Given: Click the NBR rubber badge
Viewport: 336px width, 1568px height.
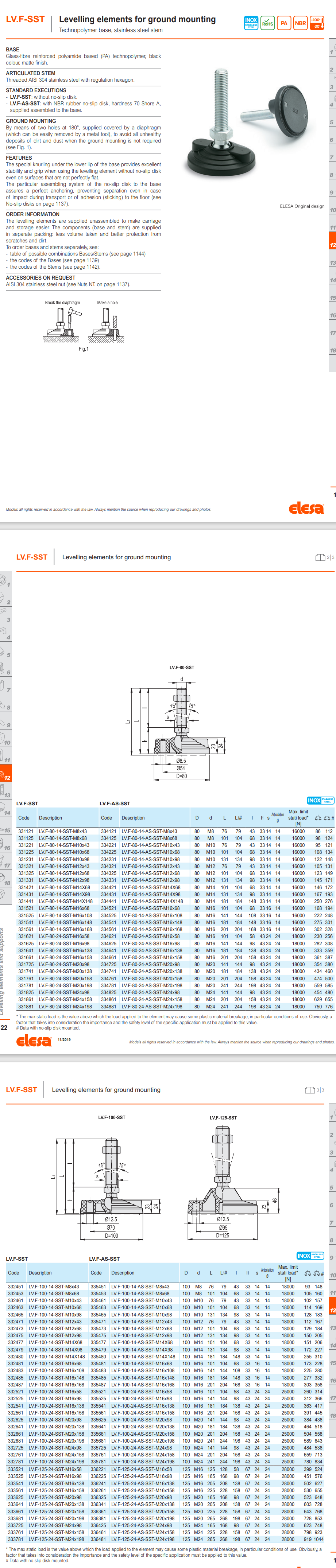Looking at the screenshot, I should 300,23.
